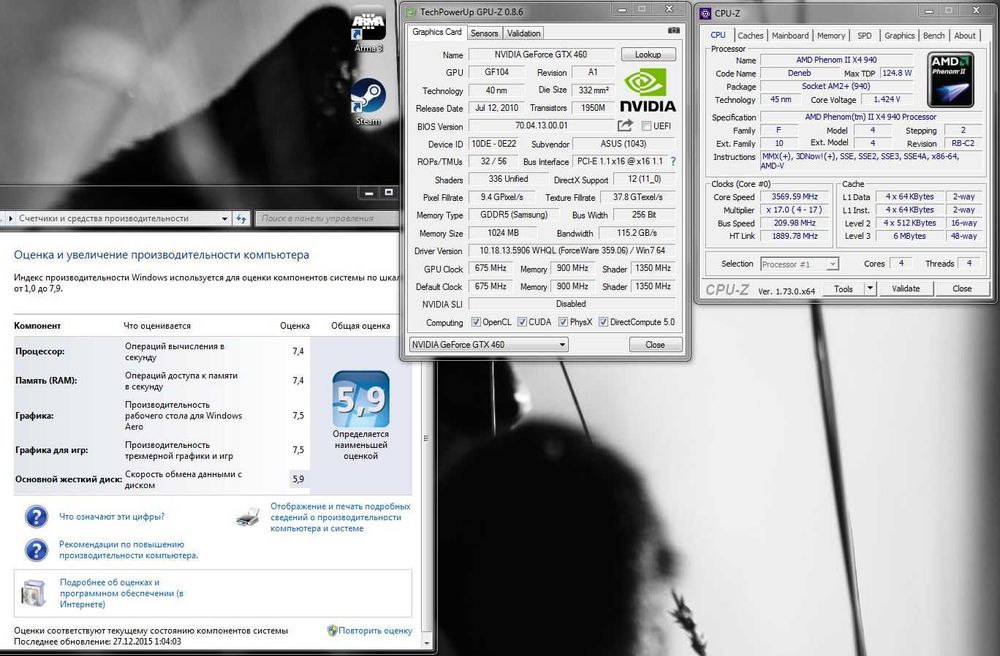Launch the Steam desktop shortcut

coord(368,102)
